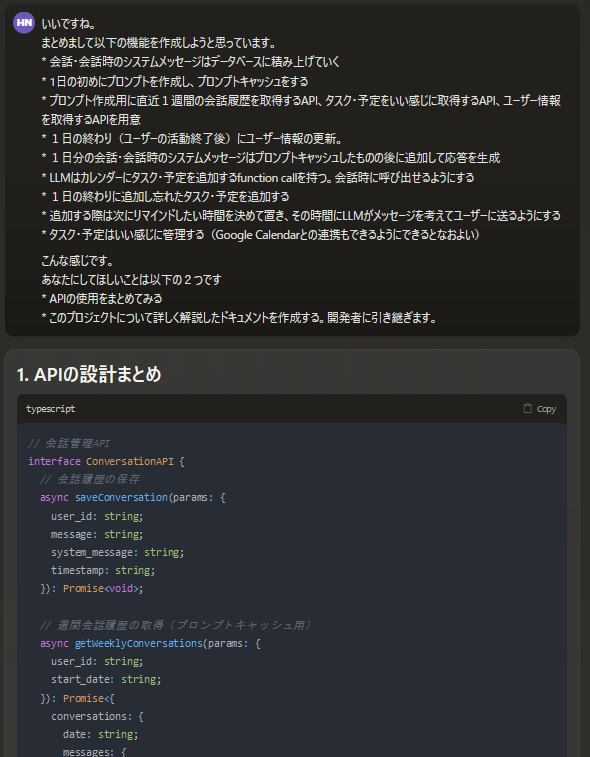Screen dimensions: 590x757
Task: Click 'date: string;' code line
Action: click(100, 734)
